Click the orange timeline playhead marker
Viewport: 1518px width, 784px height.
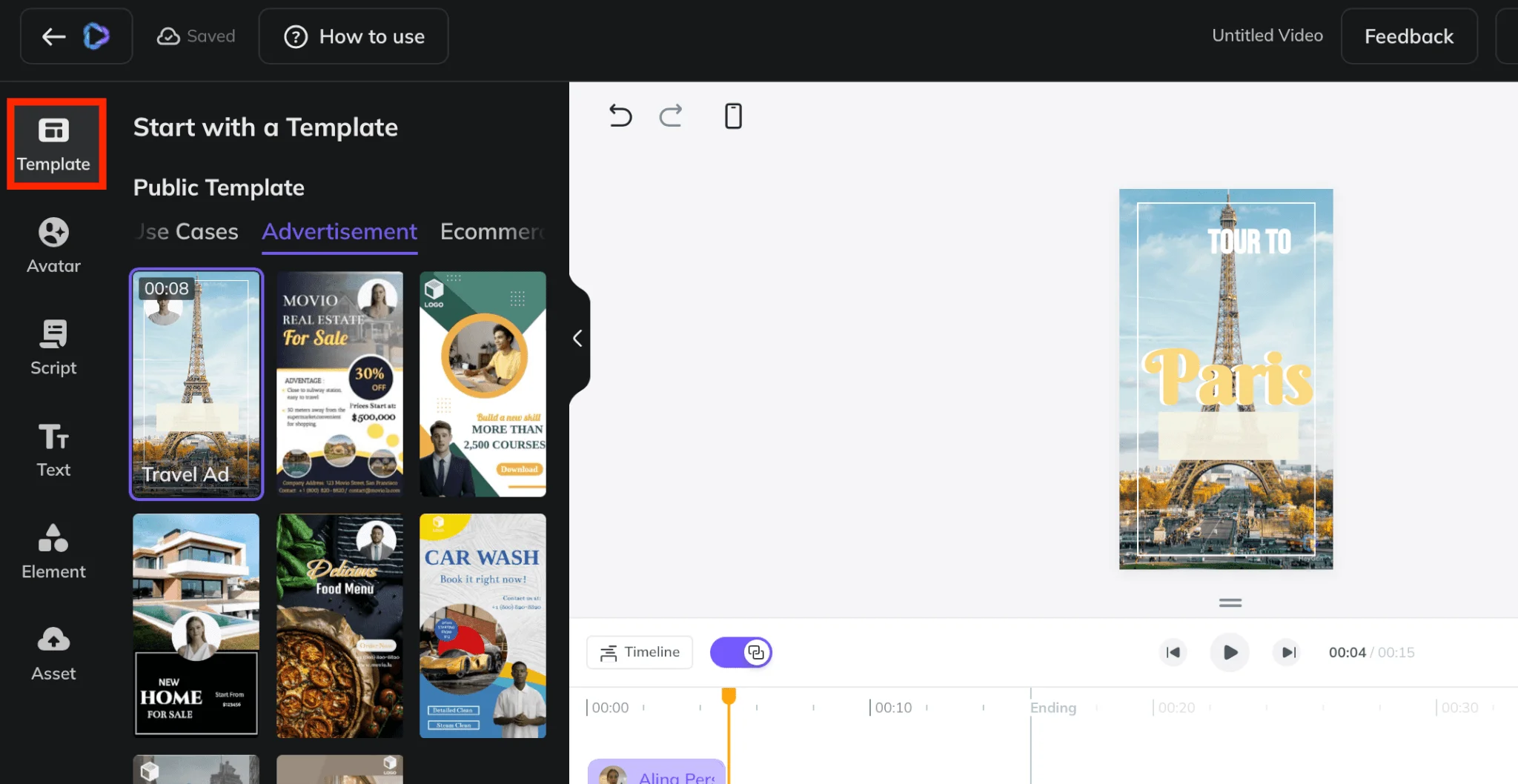coord(729,695)
